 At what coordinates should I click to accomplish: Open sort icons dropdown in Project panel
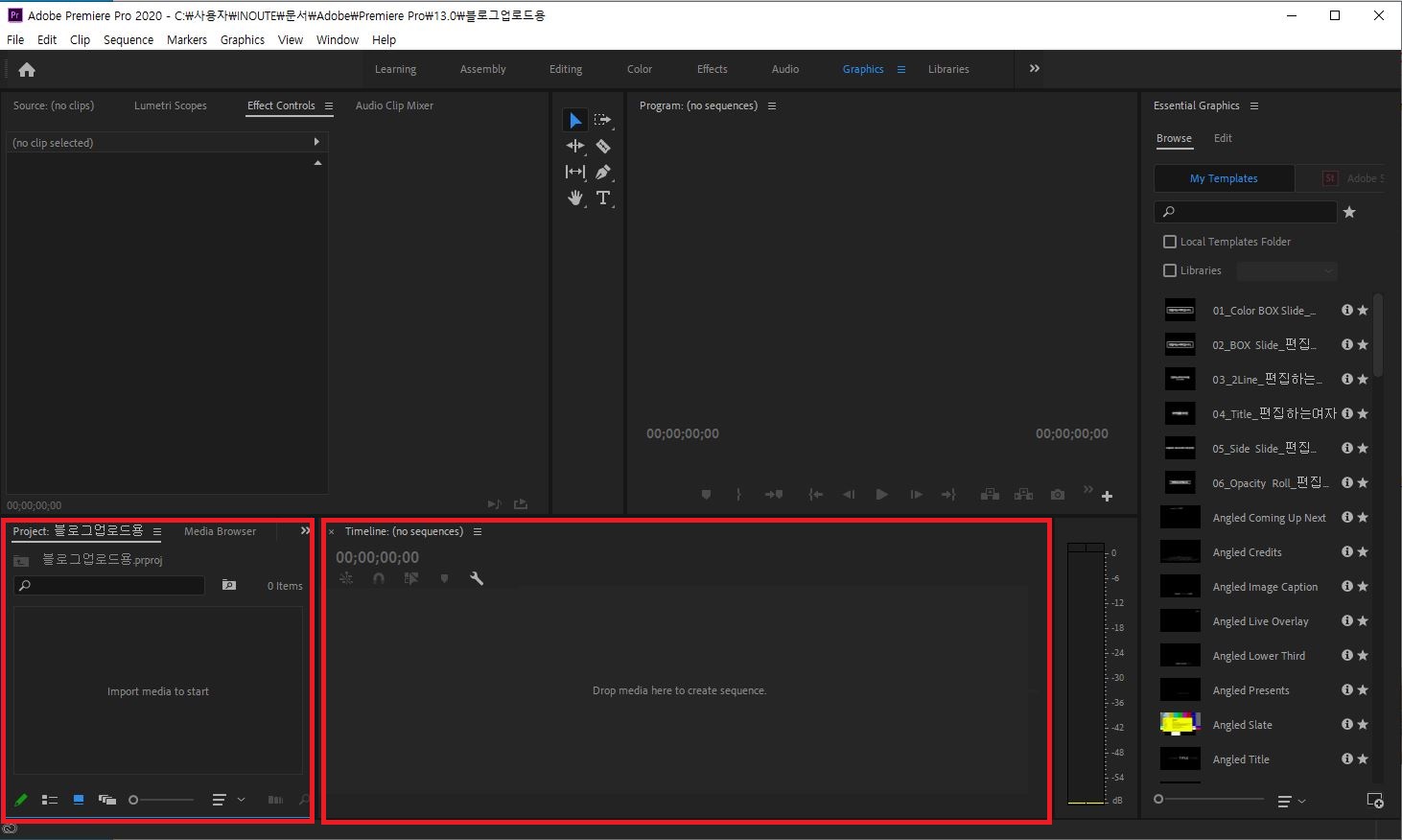coord(228,800)
